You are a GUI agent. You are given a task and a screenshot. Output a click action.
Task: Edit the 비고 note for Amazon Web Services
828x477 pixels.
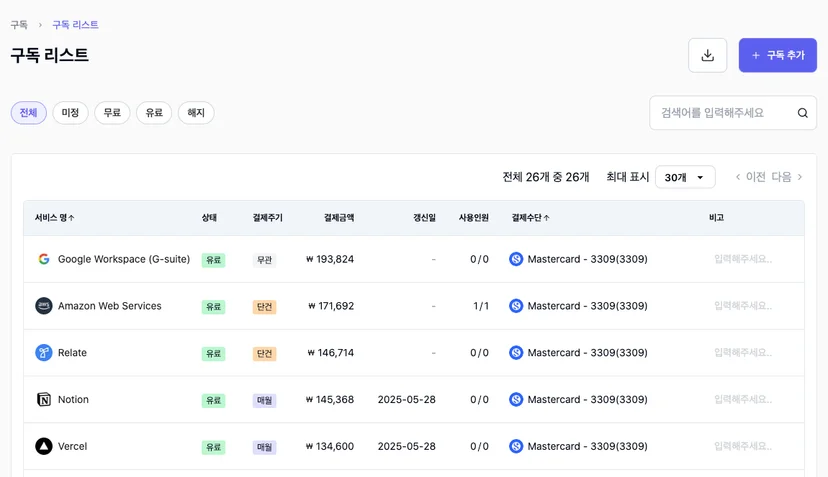tap(743, 306)
